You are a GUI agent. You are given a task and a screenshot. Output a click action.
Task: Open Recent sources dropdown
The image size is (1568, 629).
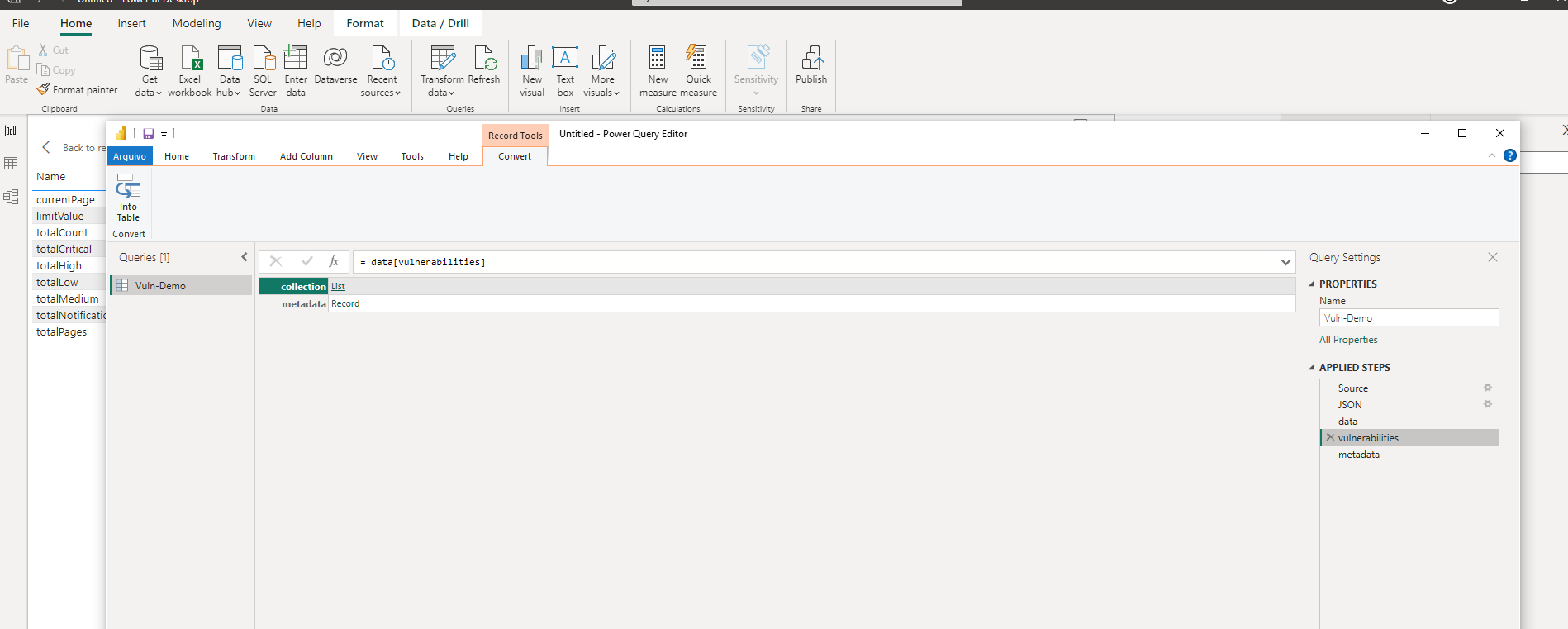coord(381,71)
